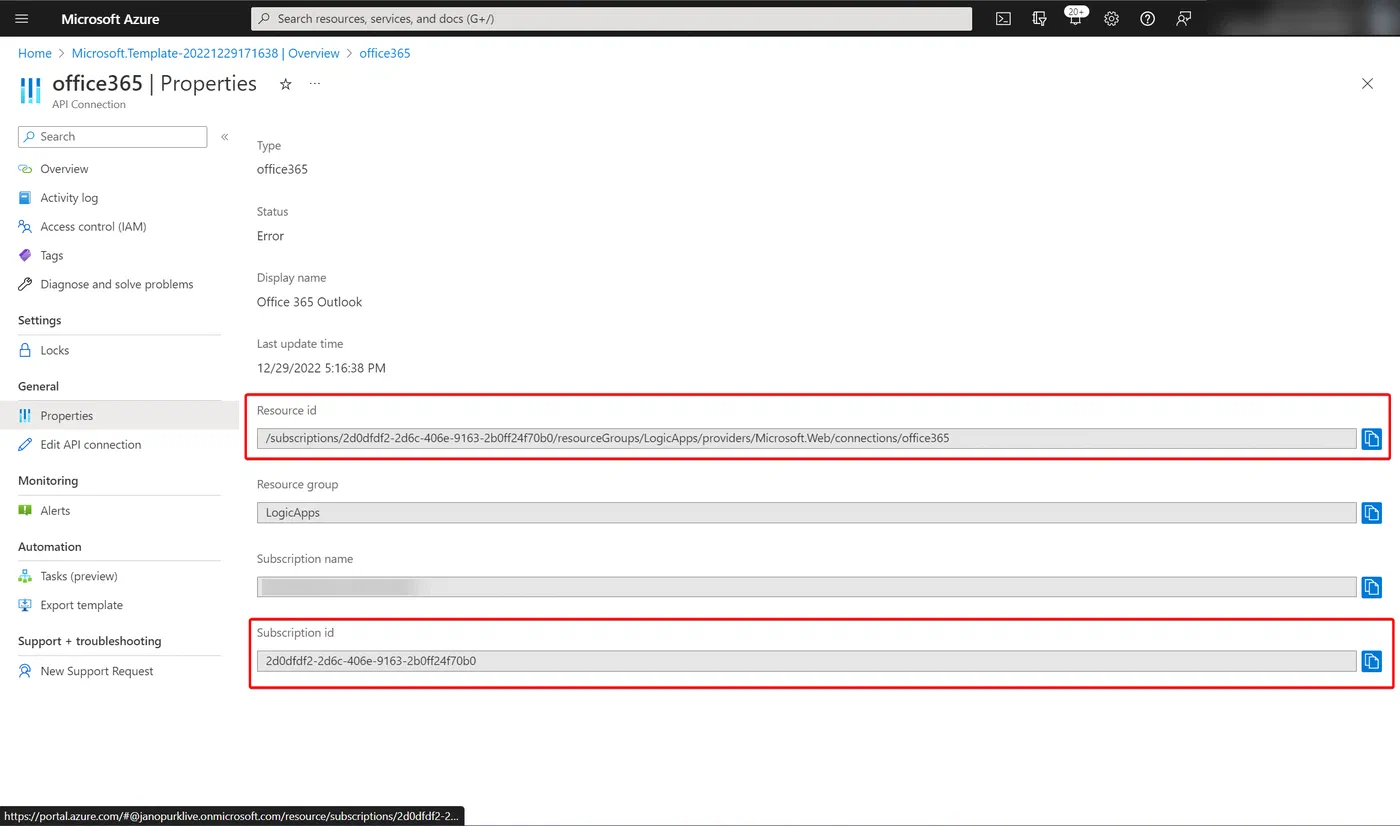Image resolution: width=1400 pixels, height=826 pixels.
Task: Open the more options ellipsis beside title
Action: point(315,84)
